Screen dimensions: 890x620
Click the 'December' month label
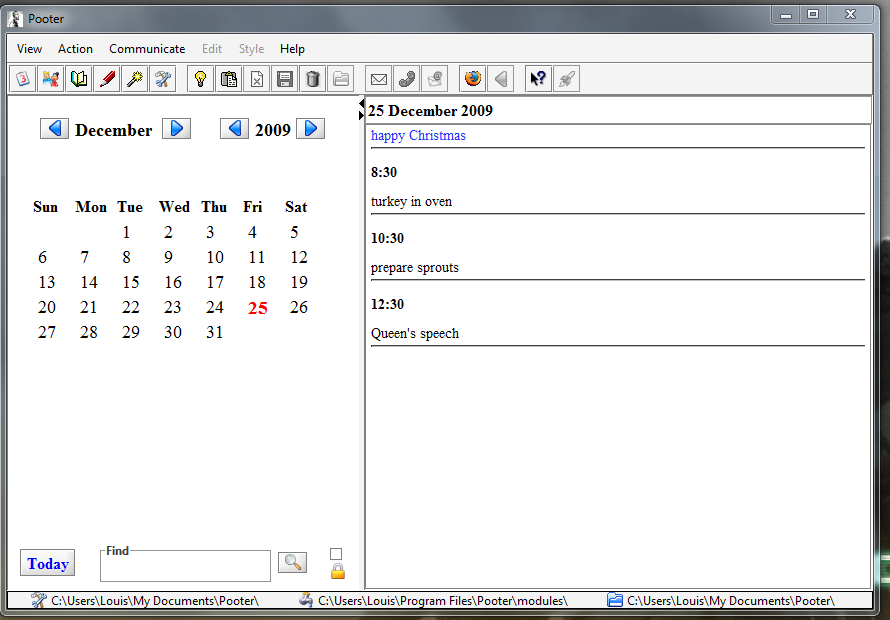click(114, 130)
